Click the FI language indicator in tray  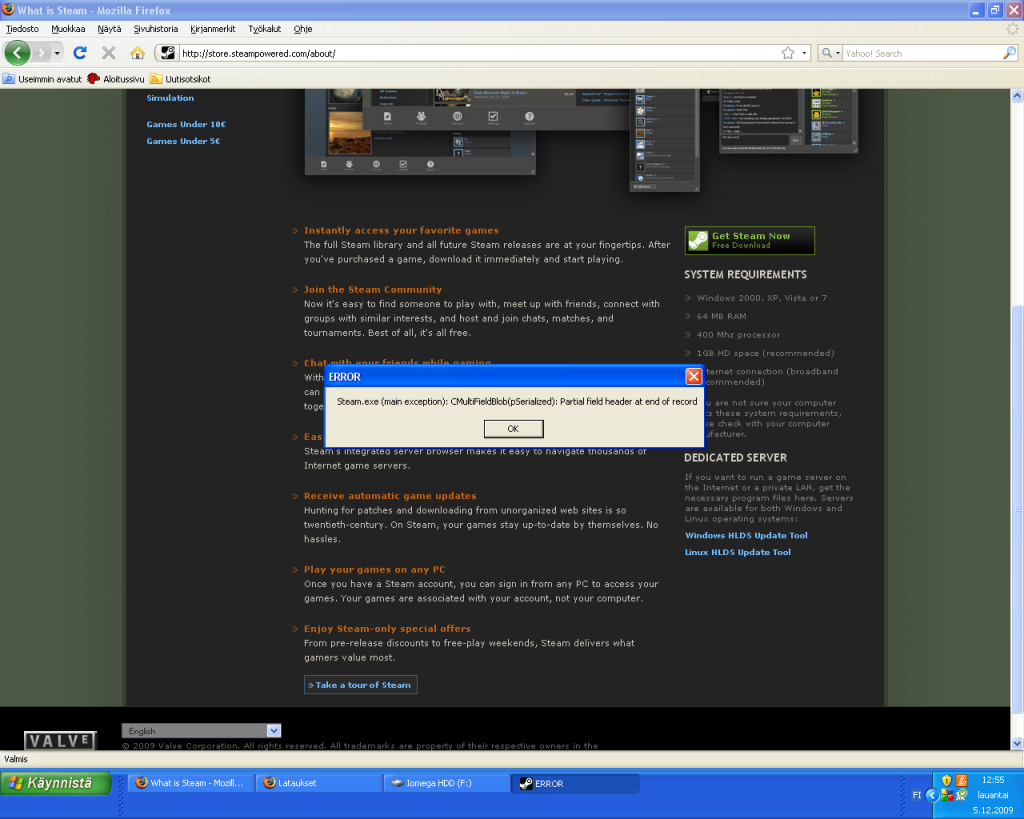coord(917,795)
